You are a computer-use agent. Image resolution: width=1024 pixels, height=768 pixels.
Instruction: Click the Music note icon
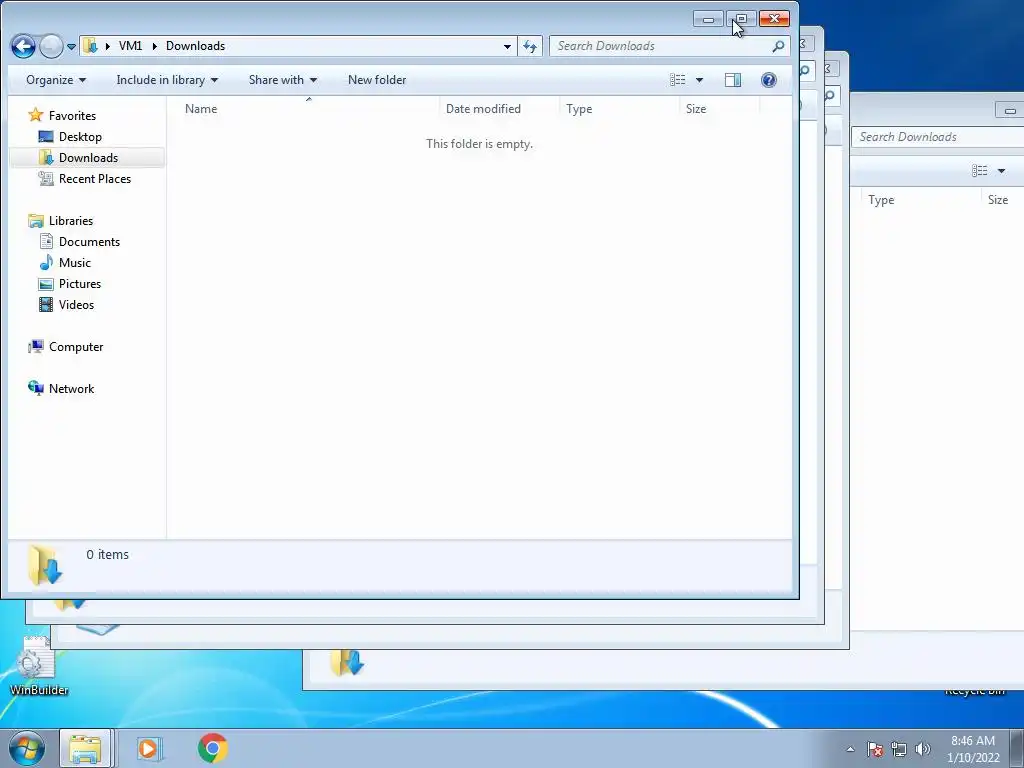(x=46, y=263)
